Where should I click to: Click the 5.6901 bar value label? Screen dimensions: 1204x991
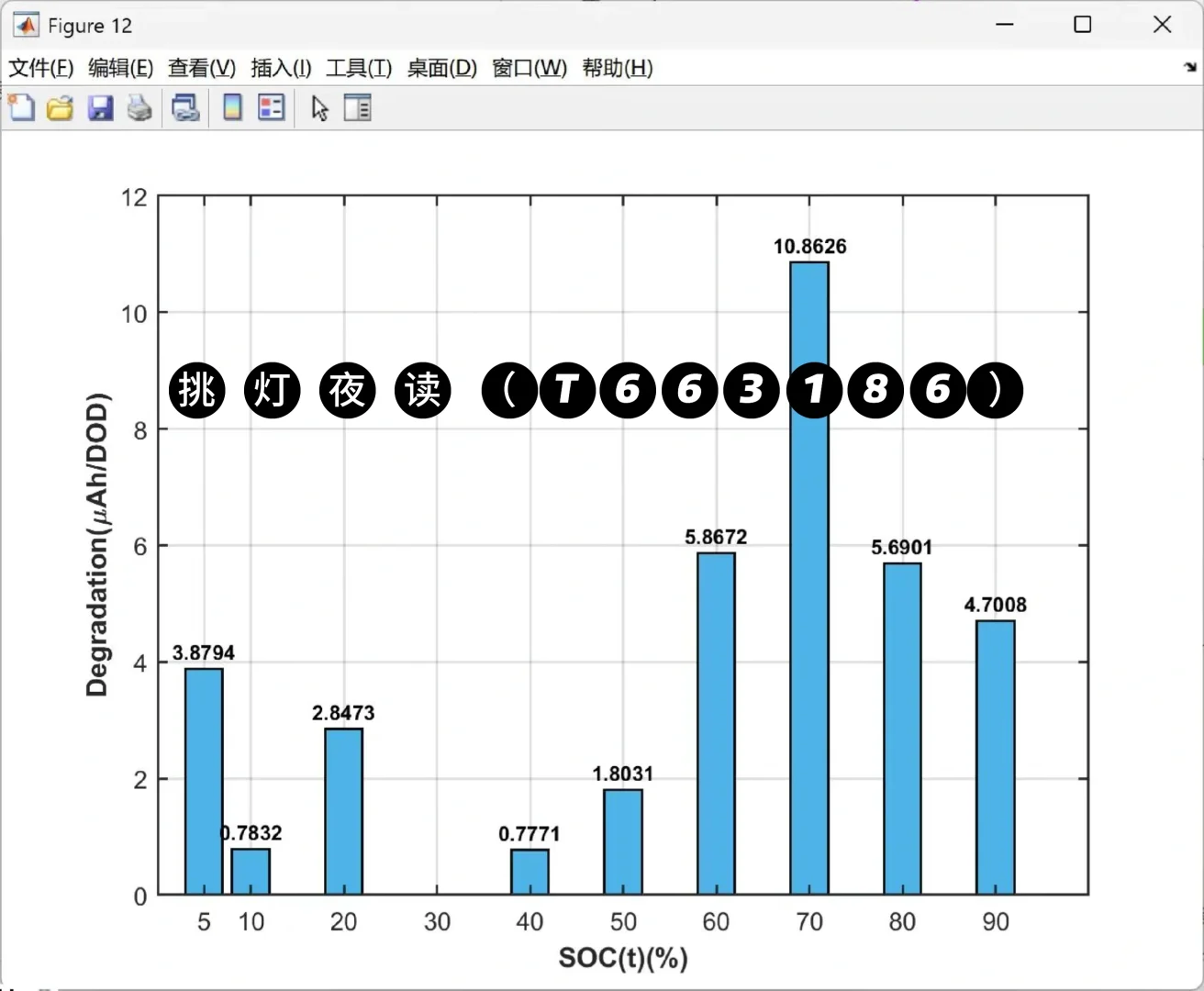[x=902, y=547]
